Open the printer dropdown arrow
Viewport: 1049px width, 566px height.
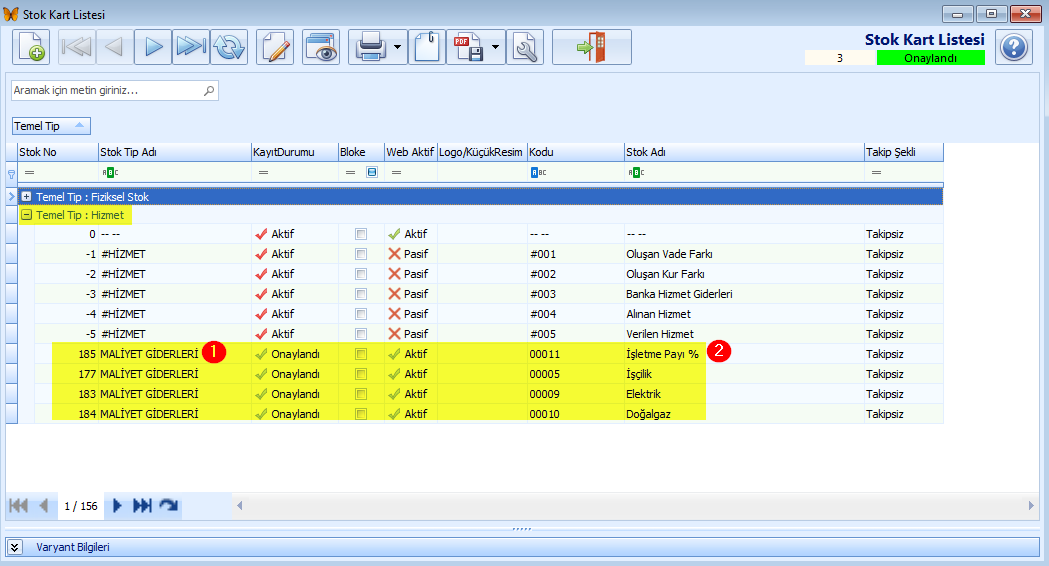coord(397,47)
